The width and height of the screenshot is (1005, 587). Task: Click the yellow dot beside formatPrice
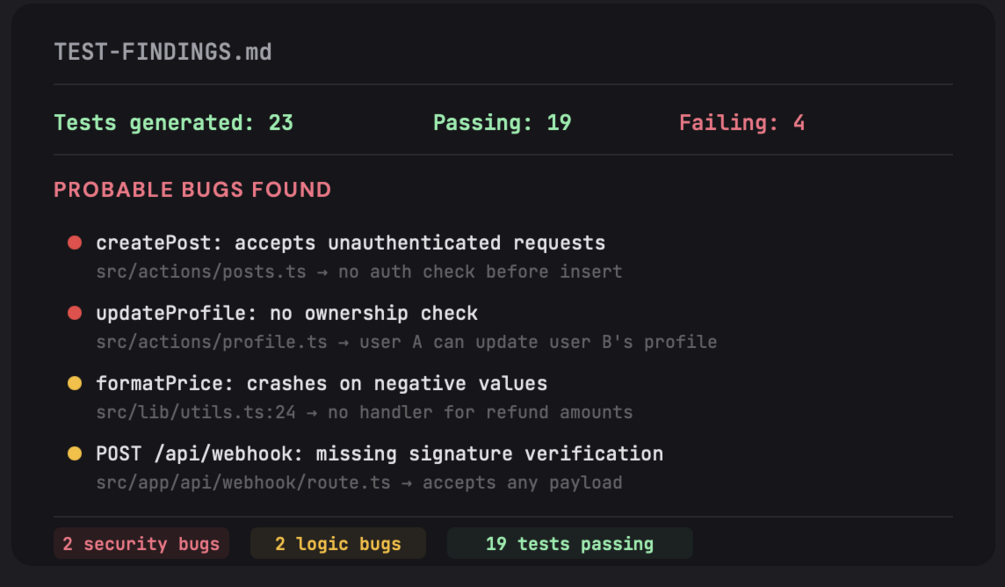click(74, 384)
